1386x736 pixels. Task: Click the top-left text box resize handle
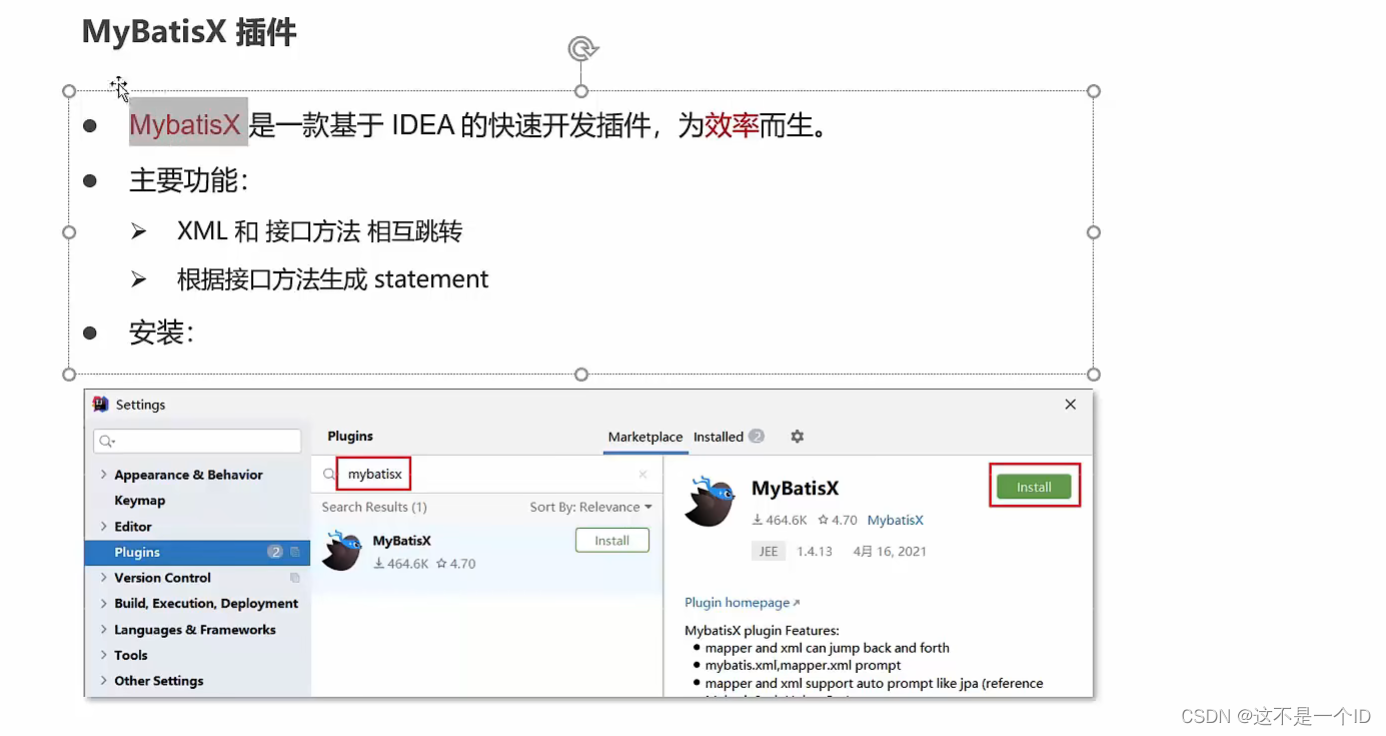pos(69,91)
